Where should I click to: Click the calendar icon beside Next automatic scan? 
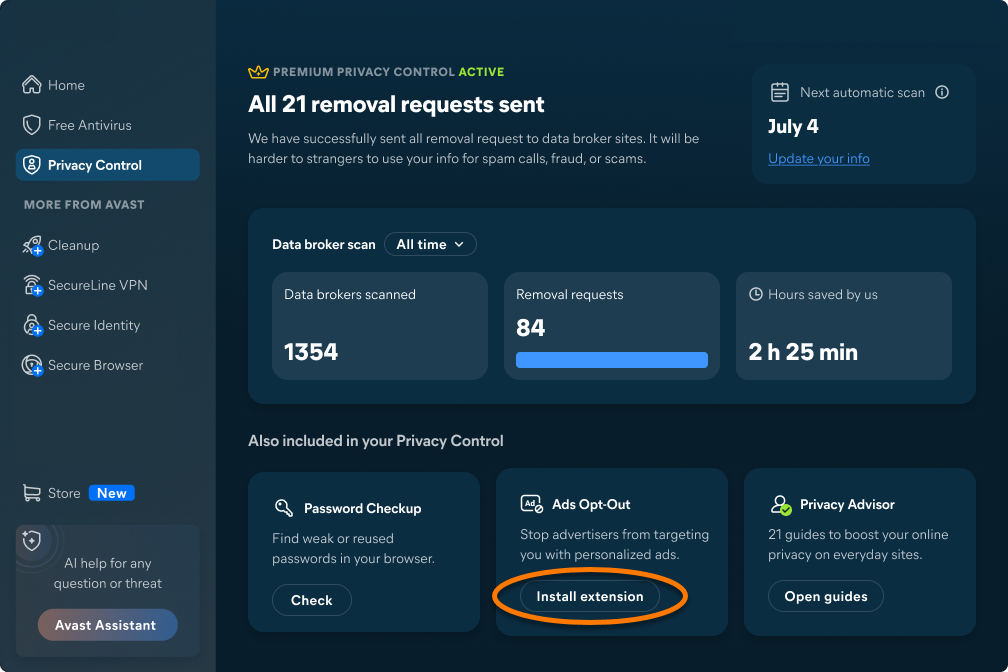780,92
